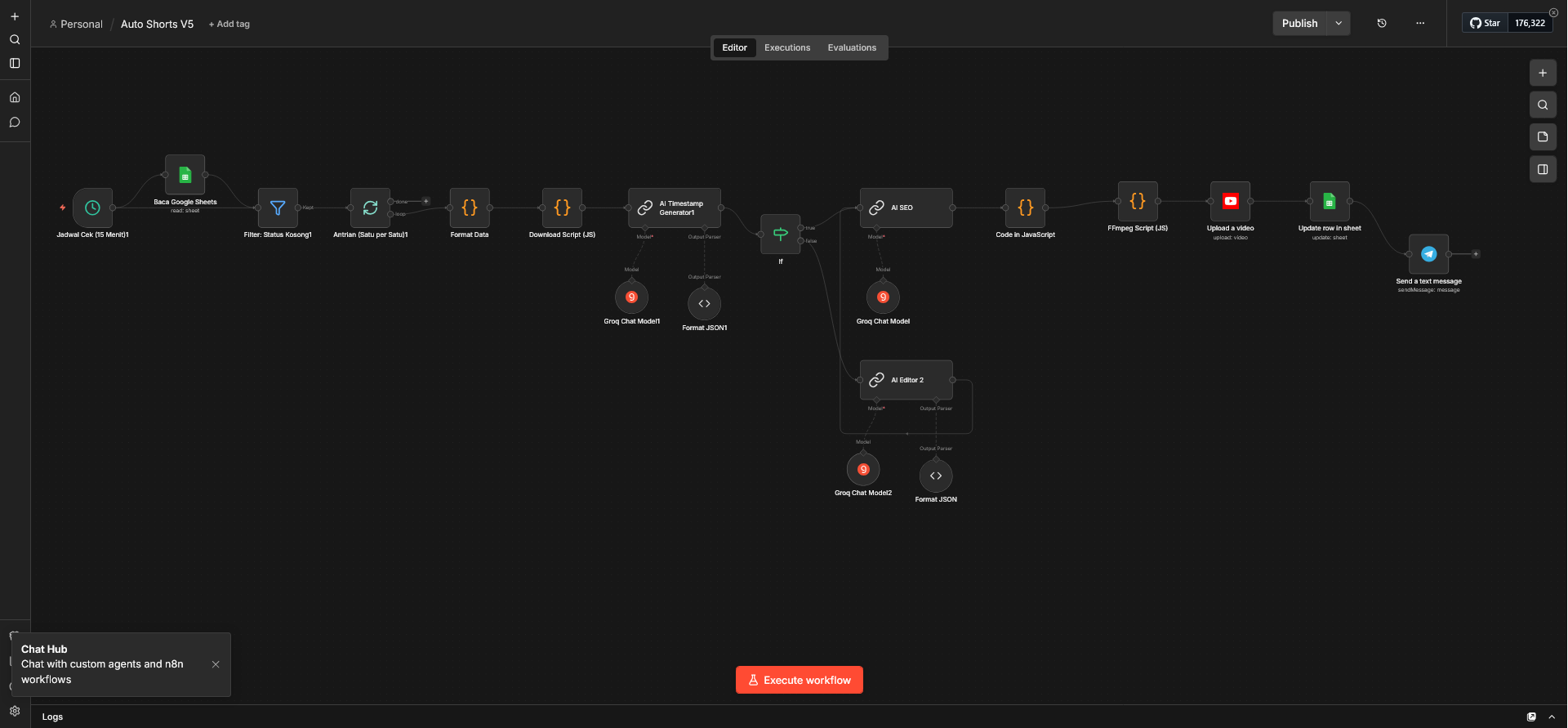Add a sticky note from canvas toolbar
The image size is (1568, 728).
click(x=1543, y=137)
